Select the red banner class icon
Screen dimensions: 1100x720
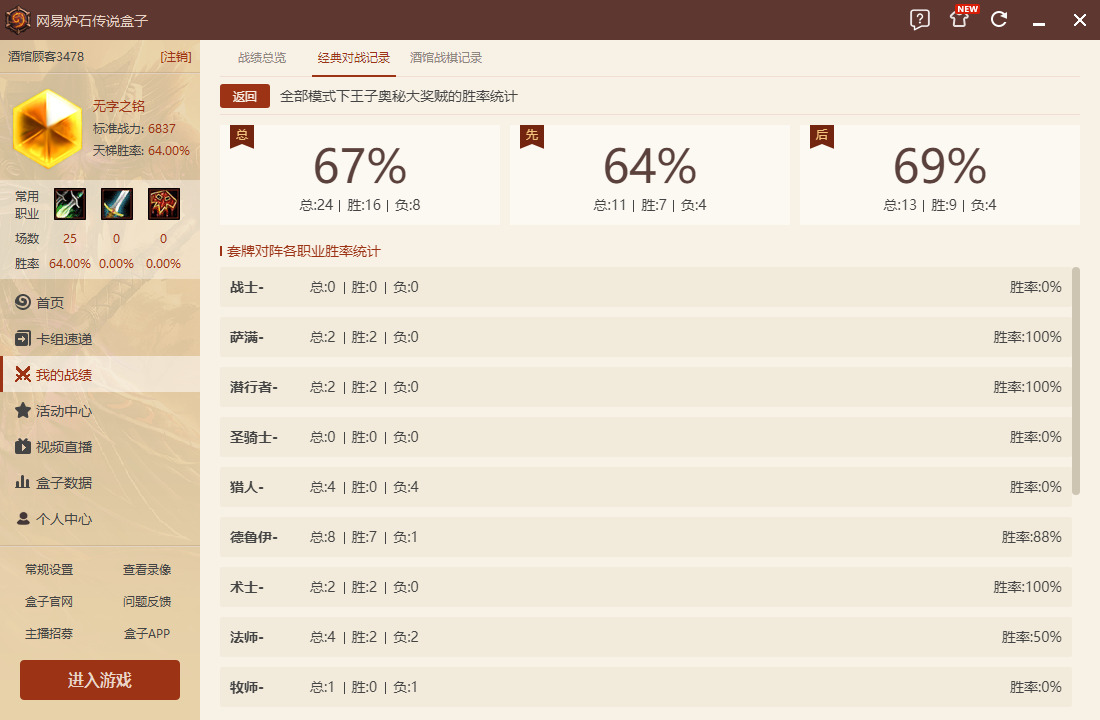tap(163, 203)
